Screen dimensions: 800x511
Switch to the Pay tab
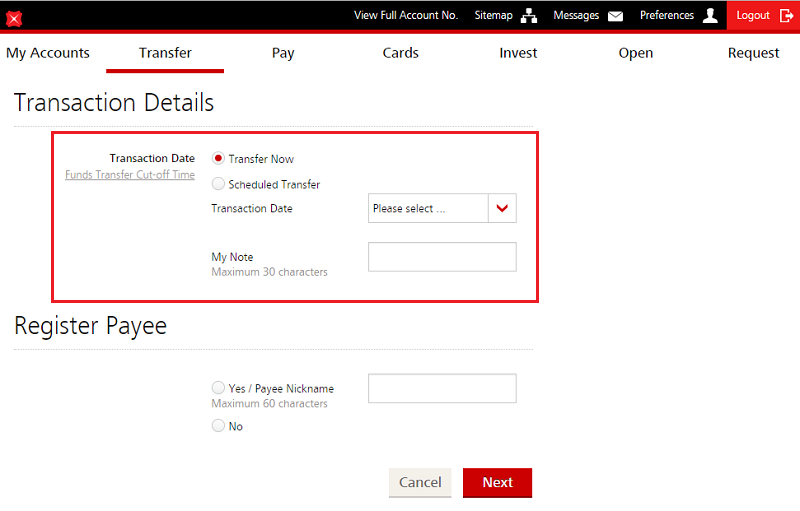(283, 53)
